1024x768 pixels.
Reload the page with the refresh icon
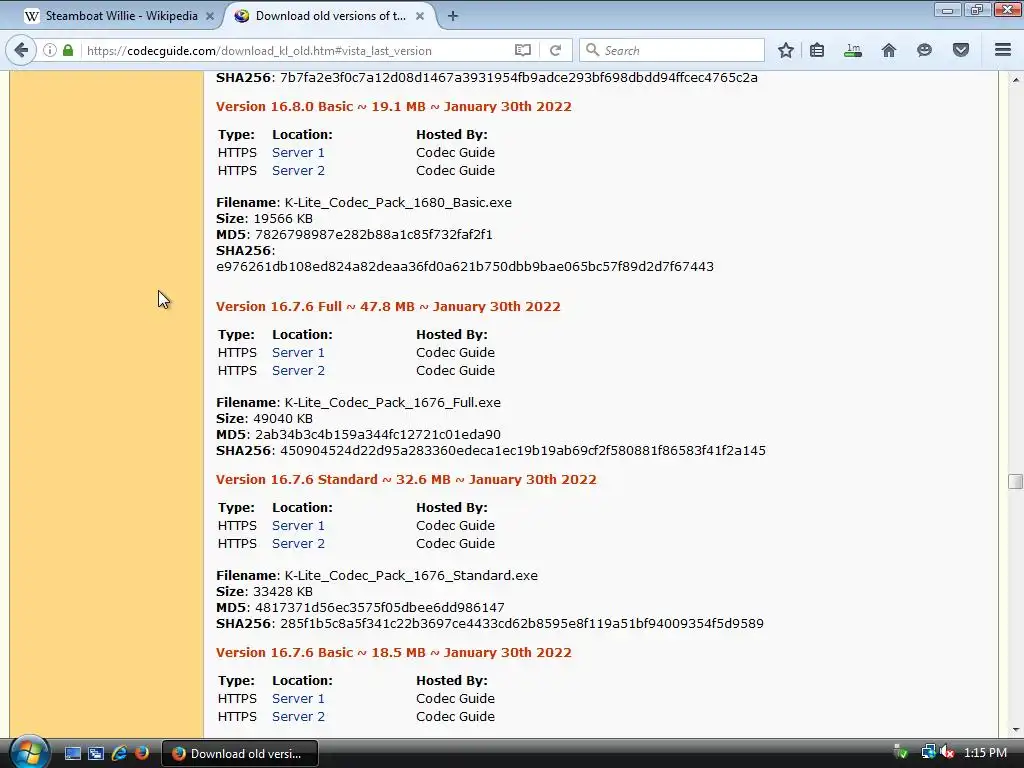(555, 50)
